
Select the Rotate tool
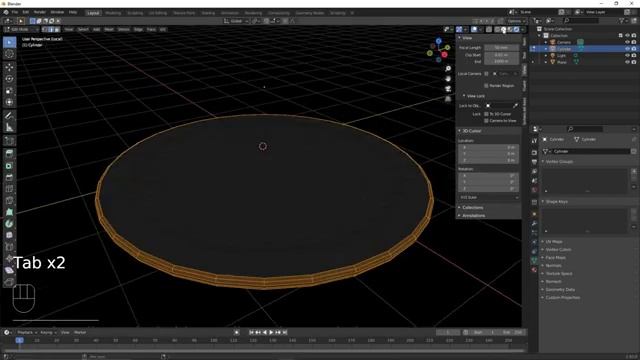point(9,79)
